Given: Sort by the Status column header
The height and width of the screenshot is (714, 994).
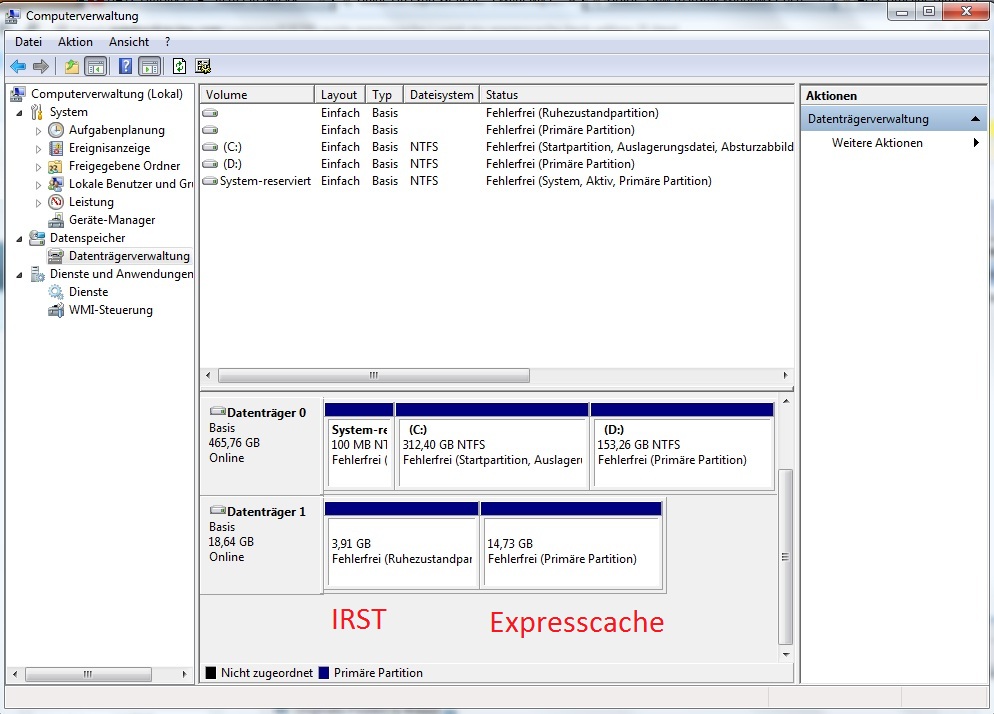Looking at the screenshot, I should click(636, 94).
